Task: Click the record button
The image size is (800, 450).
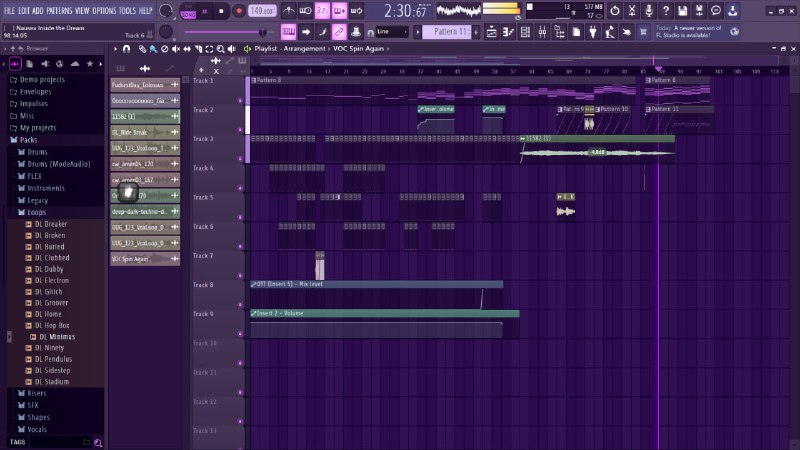Action: [x=238, y=11]
